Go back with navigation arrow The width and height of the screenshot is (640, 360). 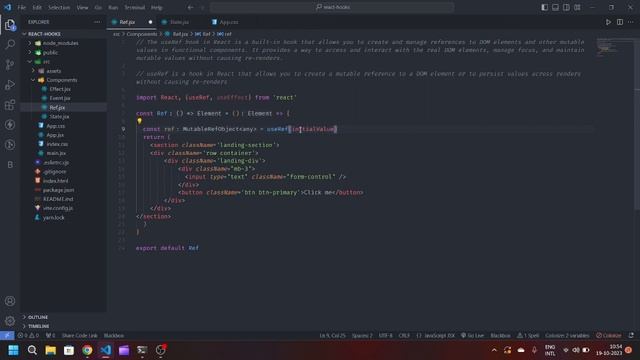[x=191, y=7]
